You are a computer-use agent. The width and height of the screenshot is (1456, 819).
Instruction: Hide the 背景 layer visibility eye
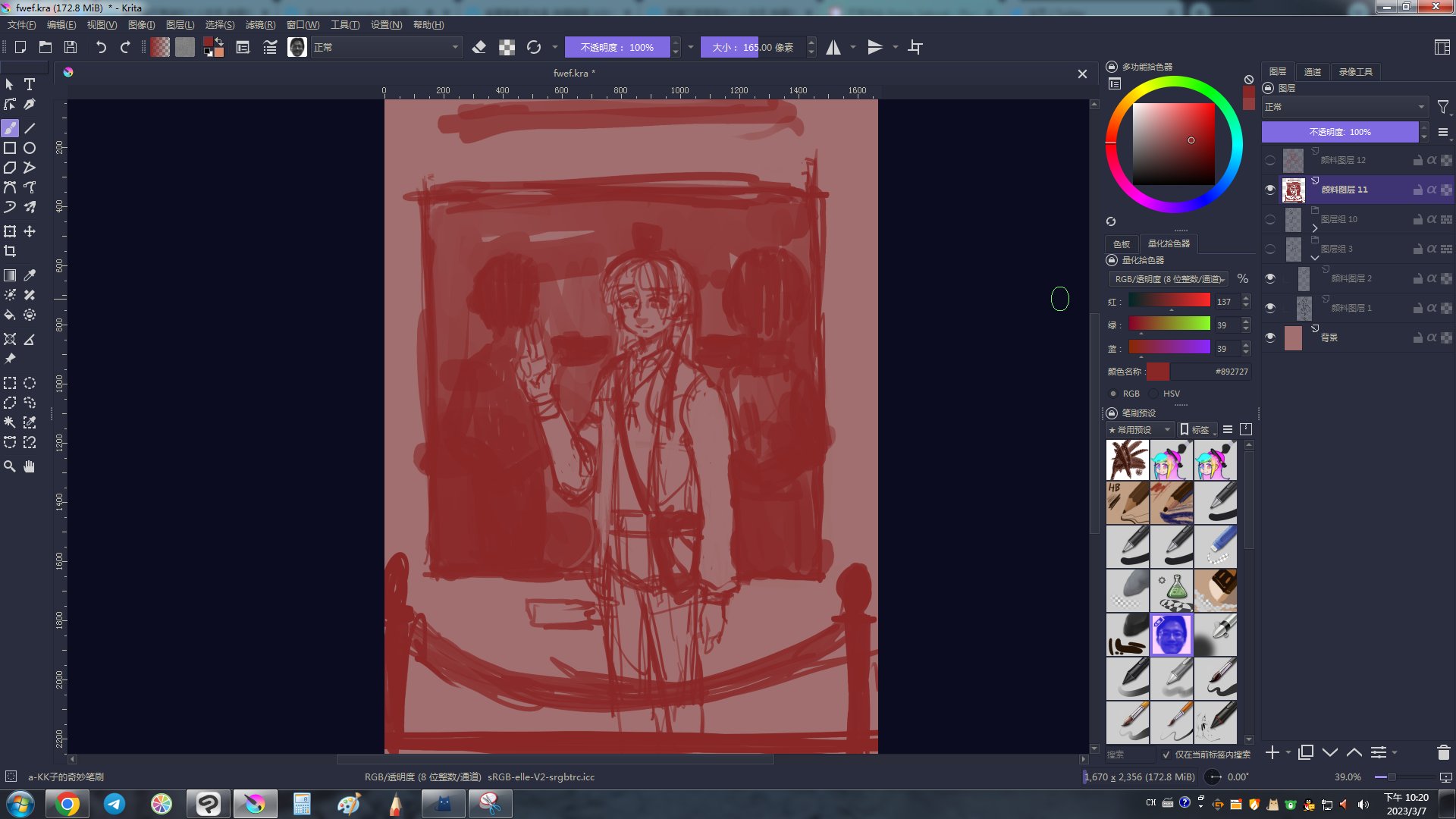[x=1270, y=337]
